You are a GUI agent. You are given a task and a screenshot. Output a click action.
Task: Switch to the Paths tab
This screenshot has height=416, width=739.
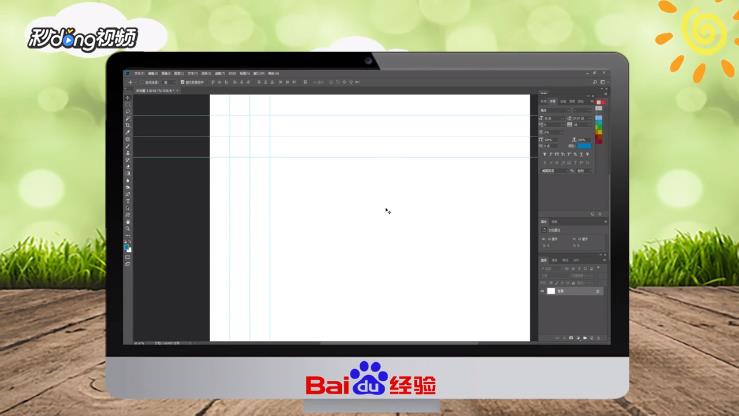coord(565,260)
